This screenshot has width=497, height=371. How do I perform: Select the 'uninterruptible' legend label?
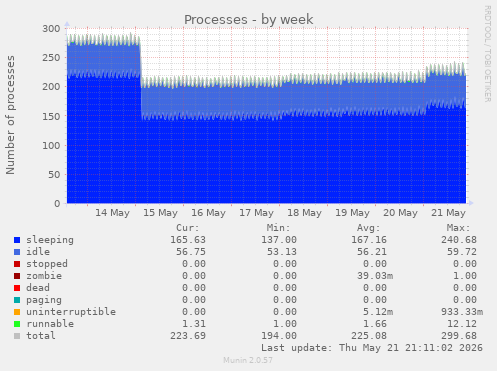(71, 312)
